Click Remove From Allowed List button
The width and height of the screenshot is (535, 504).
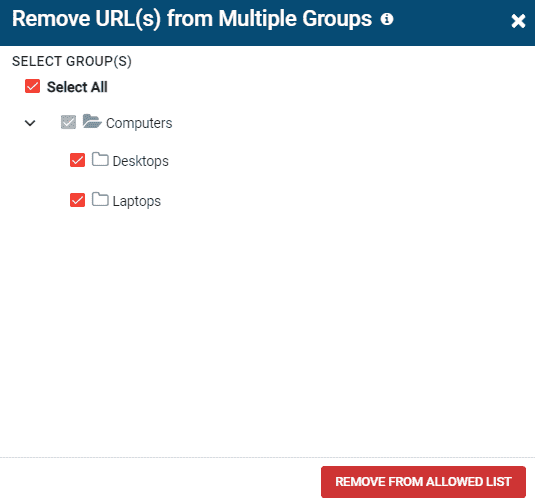coord(423,482)
